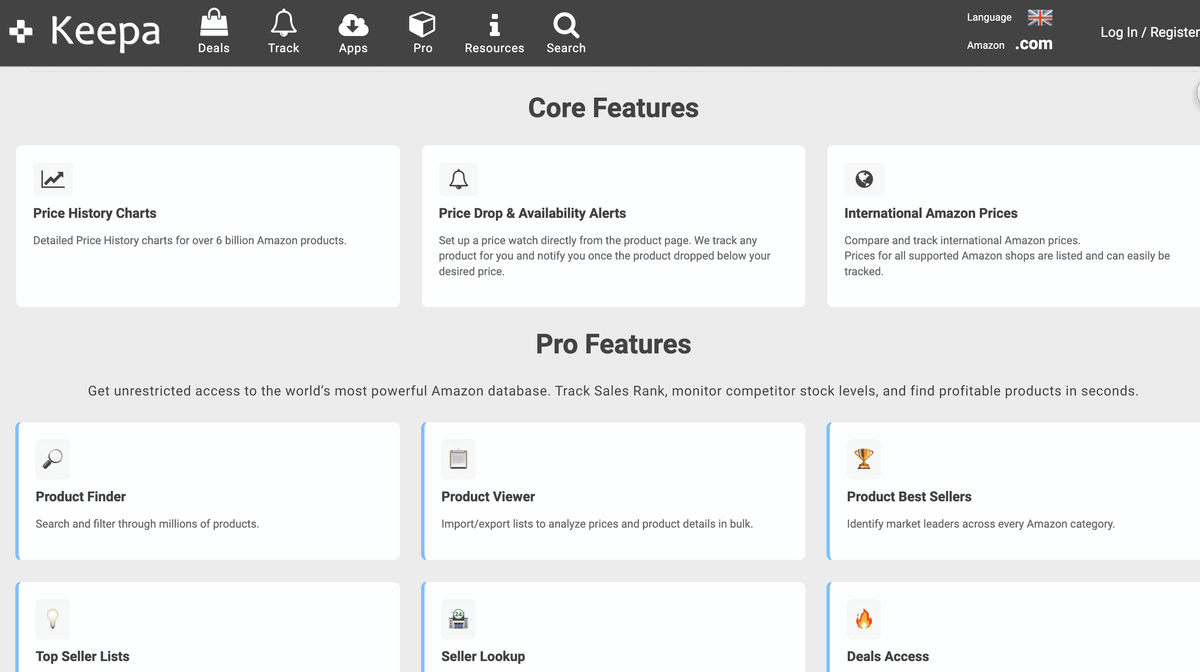Click the International Amazon Prices globe icon
Viewport: 1200px width, 672px height.
864,179
